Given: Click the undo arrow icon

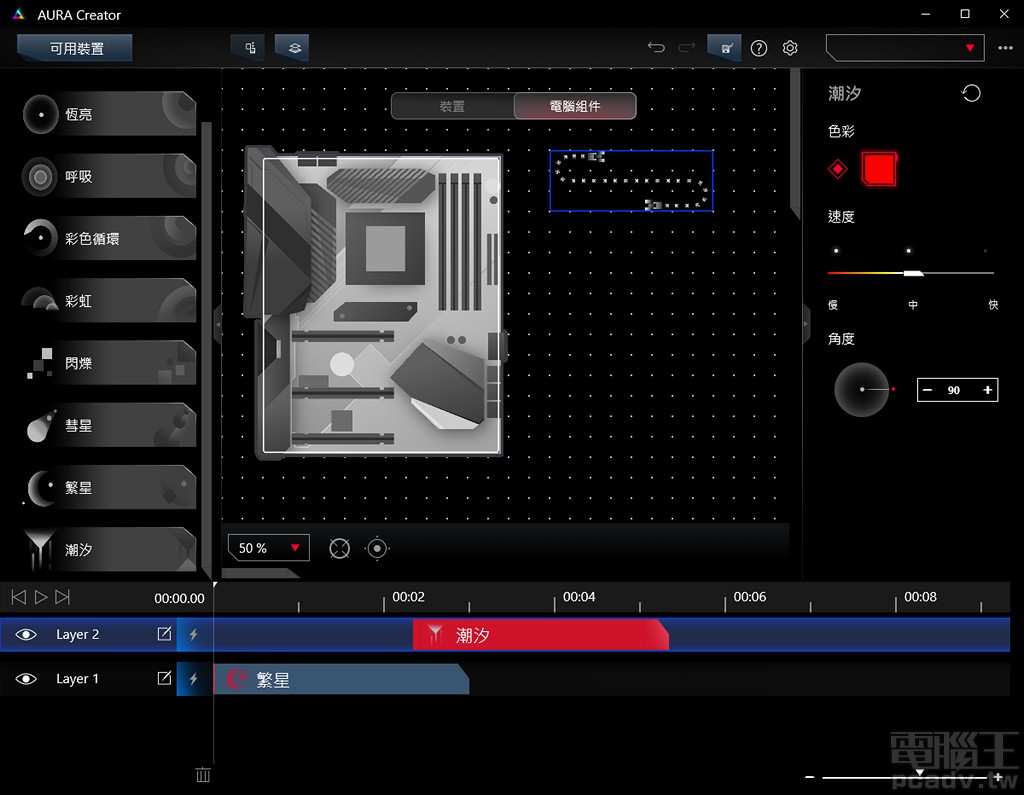Looking at the screenshot, I should coord(656,48).
